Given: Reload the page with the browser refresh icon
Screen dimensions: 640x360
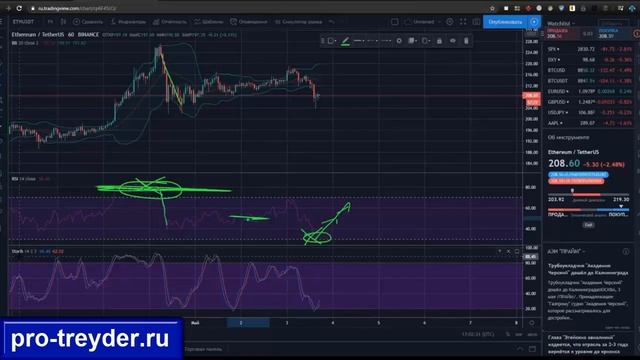Looking at the screenshot, I should 19,8.
